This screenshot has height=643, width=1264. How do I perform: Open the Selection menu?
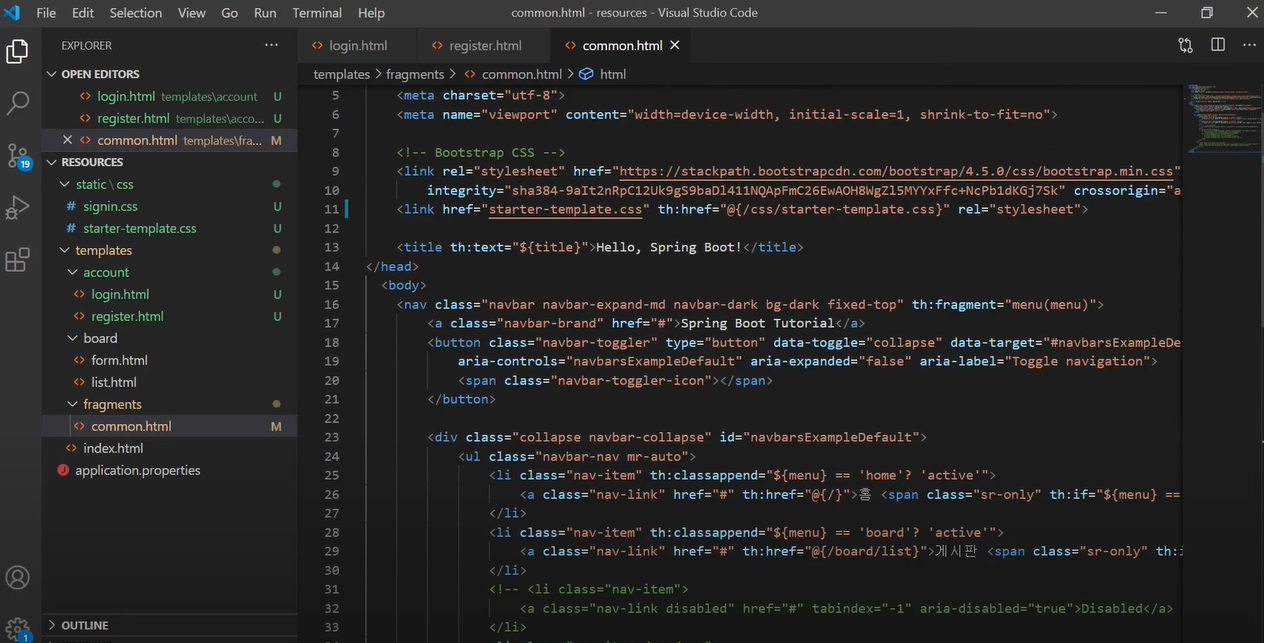click(x=136, y=13)
